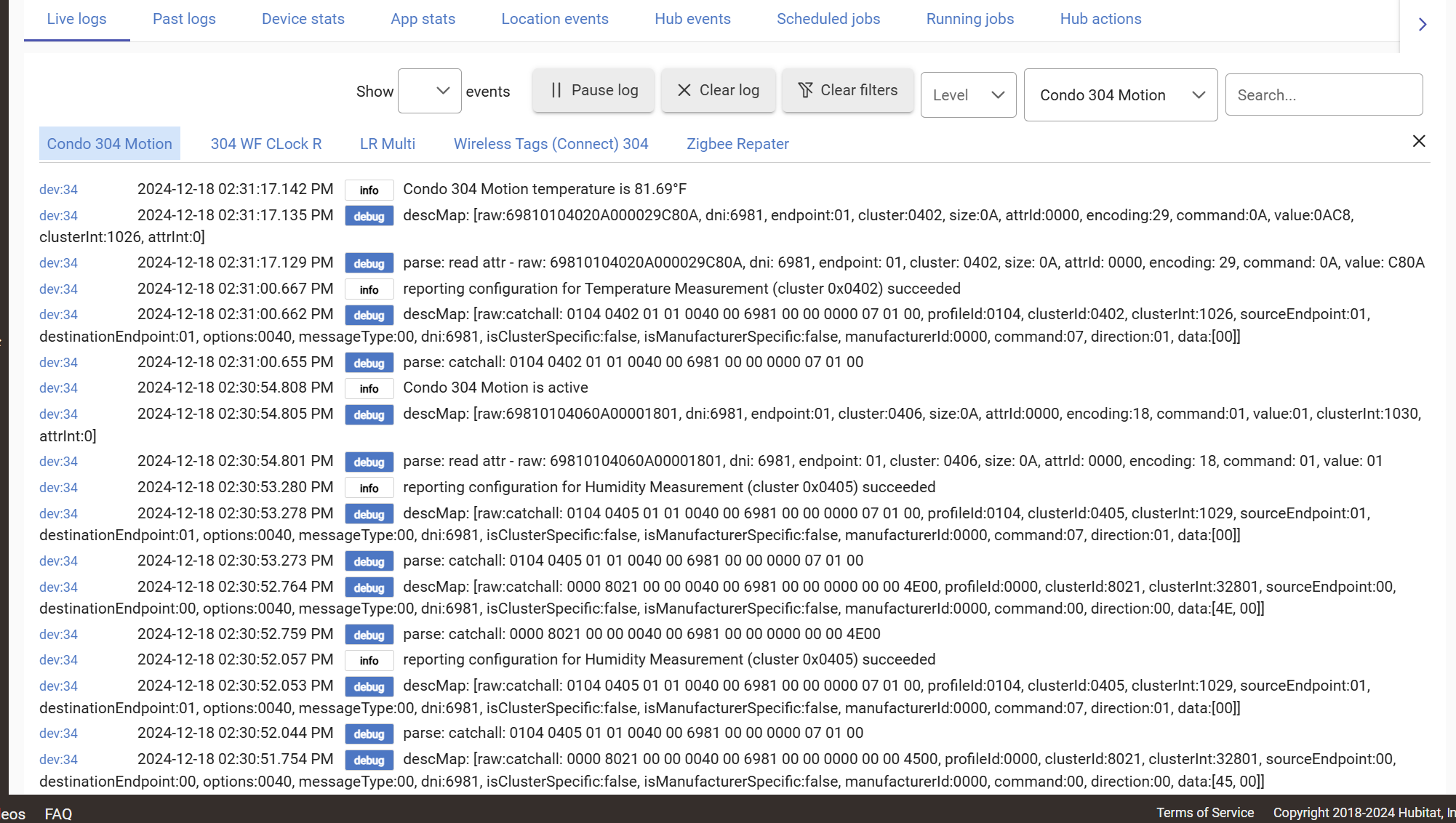Open the Show events count dropdown
The image size is (1456, 823).
pyautogui.click(x=429, y=91)
